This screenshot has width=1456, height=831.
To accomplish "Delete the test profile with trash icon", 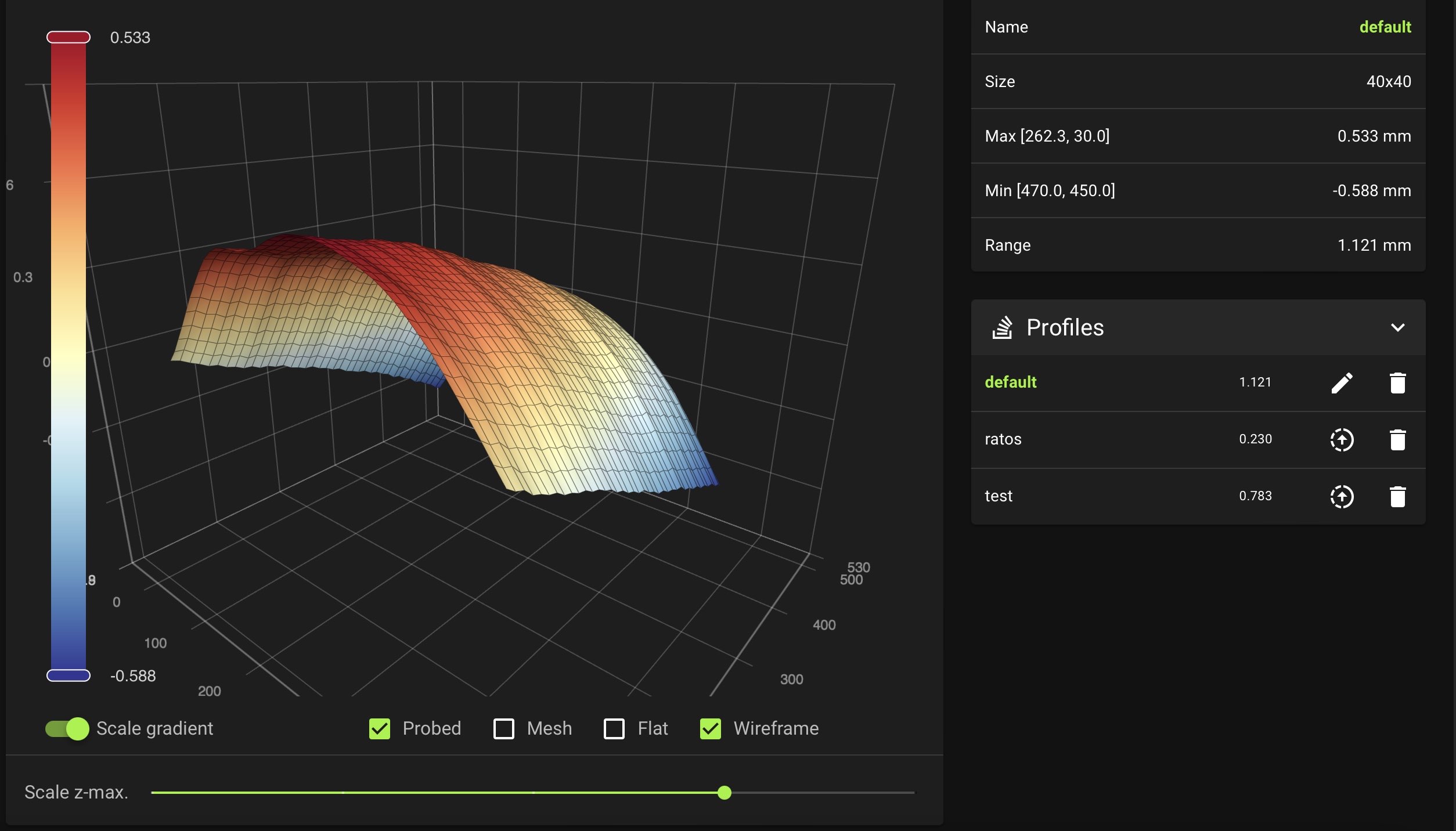I will pos(1397,496).
